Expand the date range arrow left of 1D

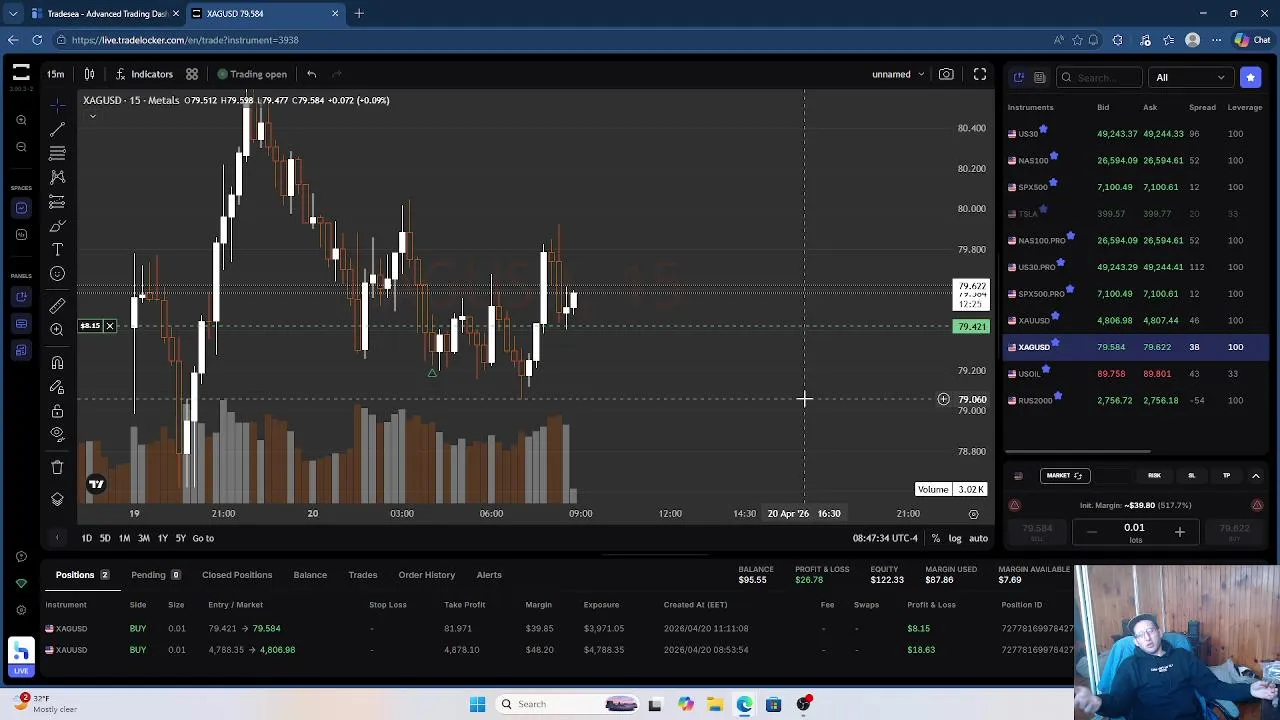(x=57, y=538)
